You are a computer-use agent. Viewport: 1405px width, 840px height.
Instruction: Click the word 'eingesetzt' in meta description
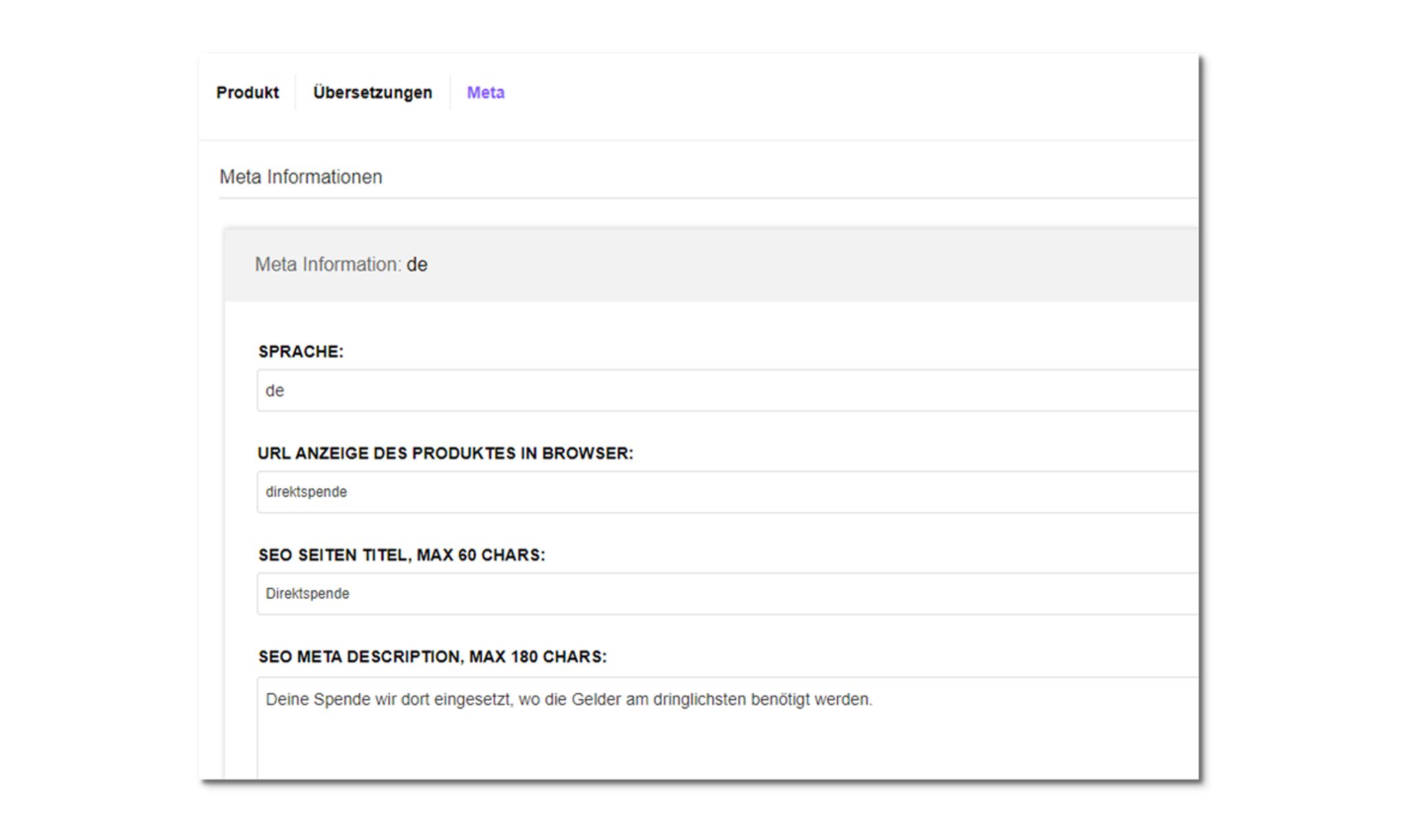coord(472,700)
